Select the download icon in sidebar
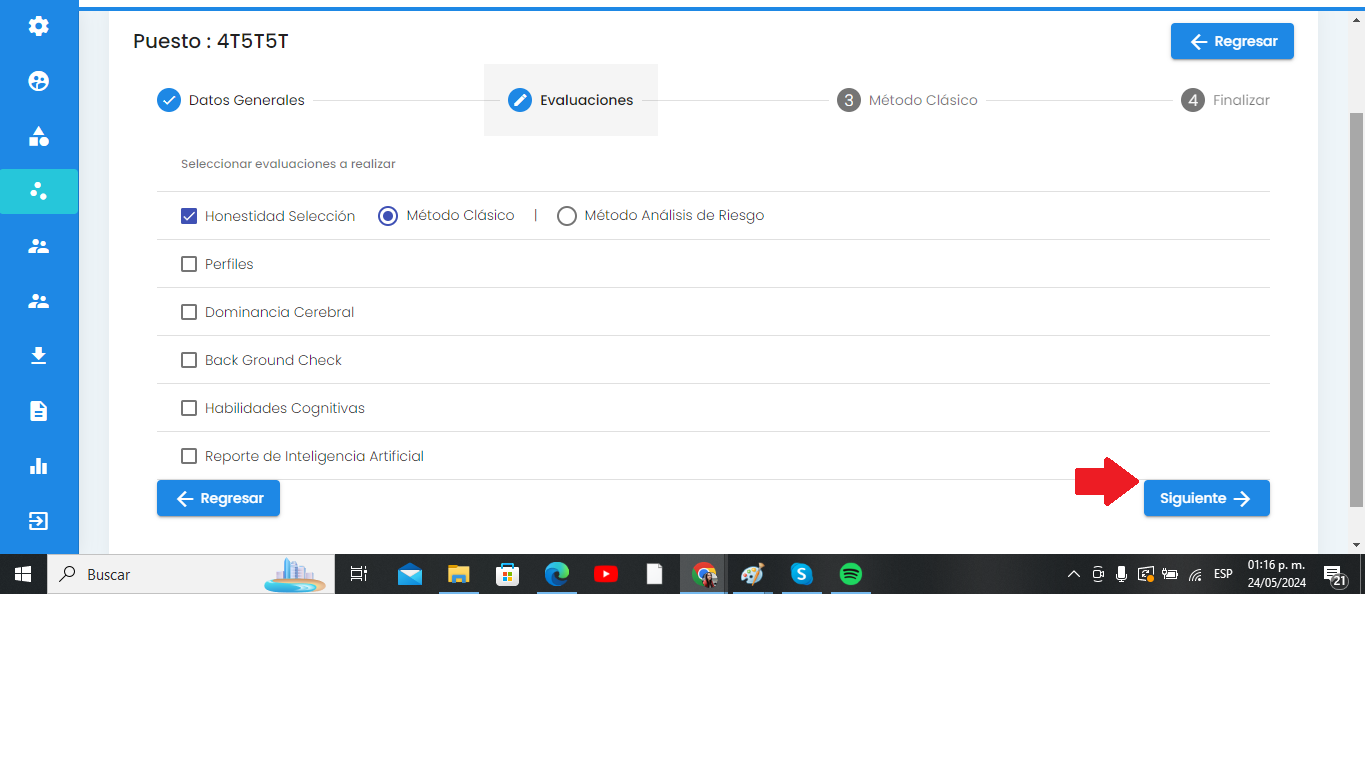The image size is (1366, 768). click(x=39, y=356)
